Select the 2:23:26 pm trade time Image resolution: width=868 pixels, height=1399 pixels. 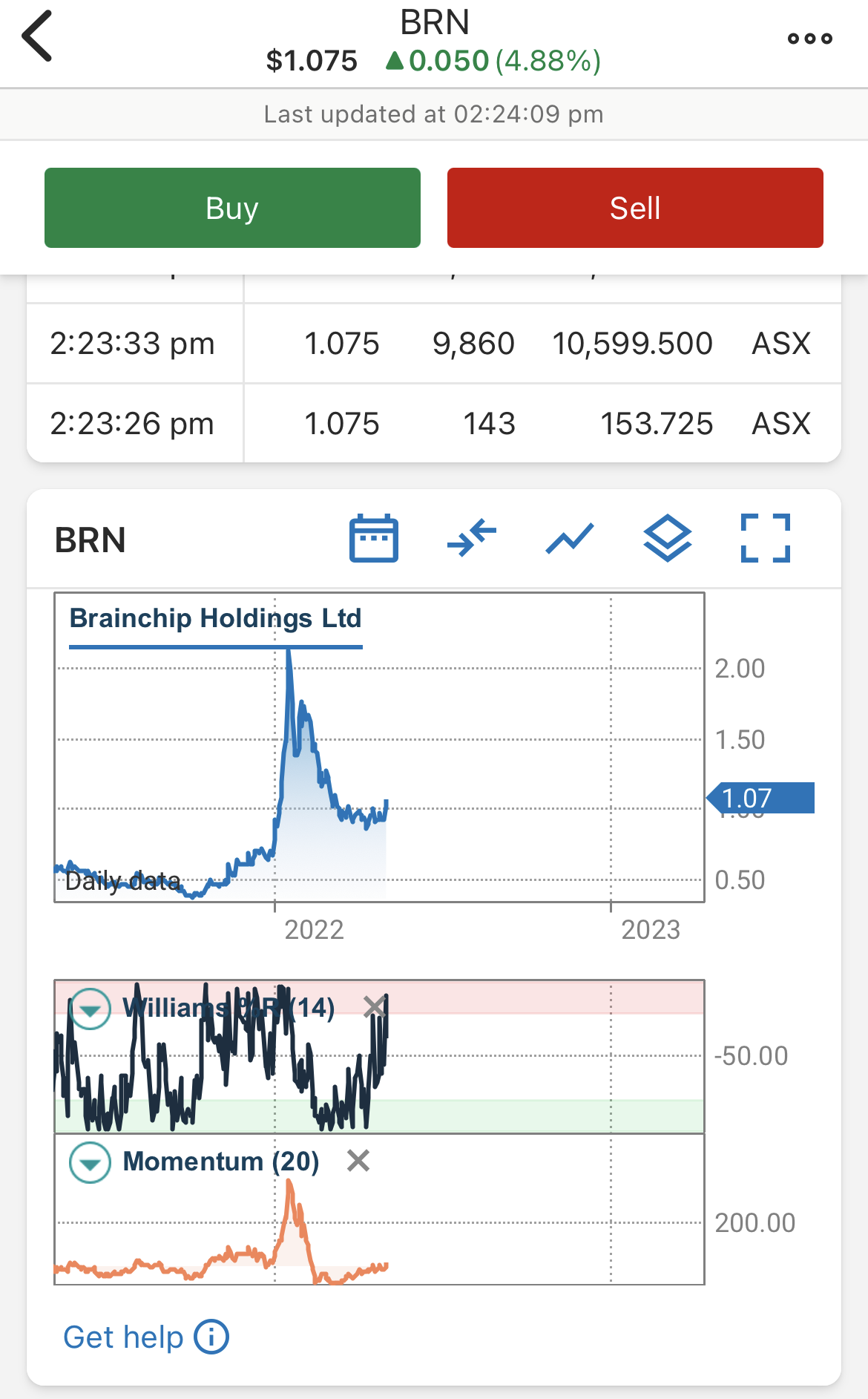[132, 424]
